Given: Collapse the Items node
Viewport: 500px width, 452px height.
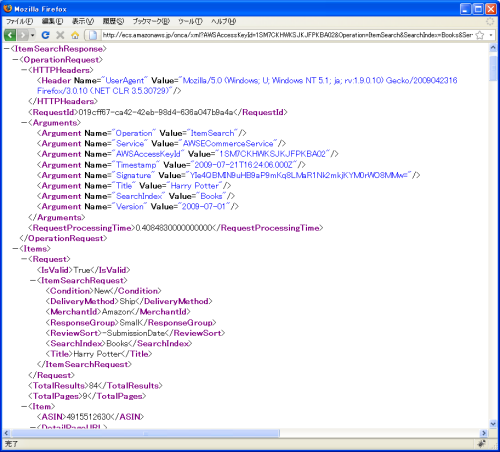Looking at the screenshot, I should [15, 249].
